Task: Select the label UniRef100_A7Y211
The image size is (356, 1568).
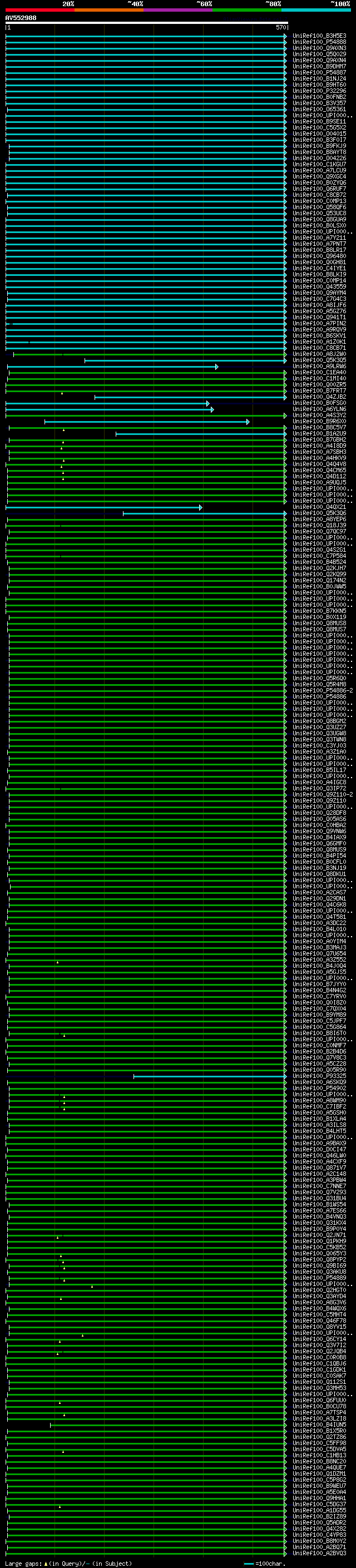Action: 319,238
